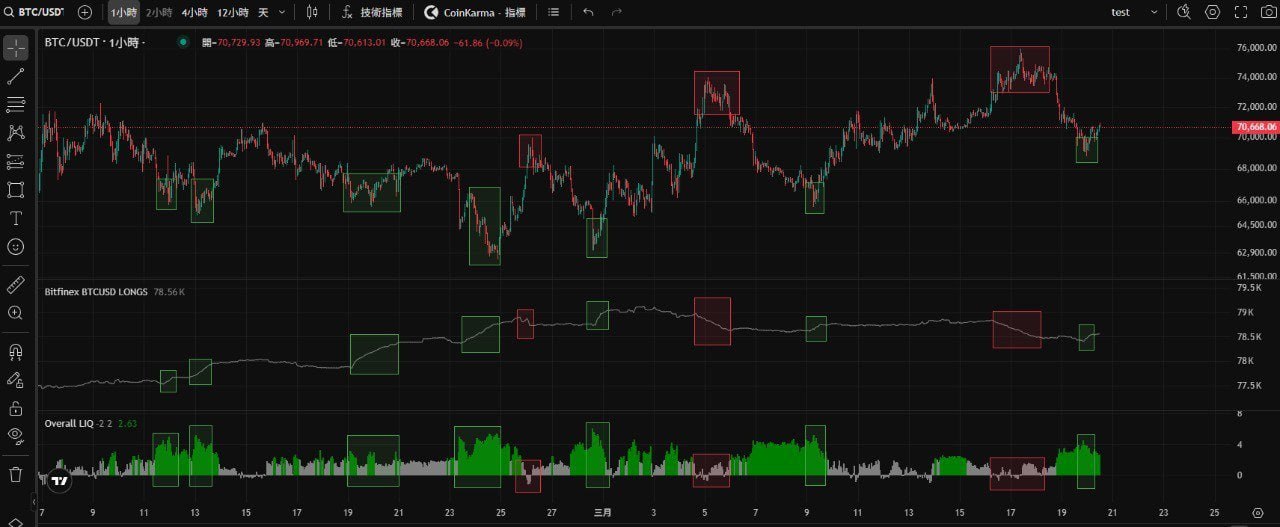Click the undo arrow button
The width and height of the screenshot is (1280, 527).
(x=588, y=12)
